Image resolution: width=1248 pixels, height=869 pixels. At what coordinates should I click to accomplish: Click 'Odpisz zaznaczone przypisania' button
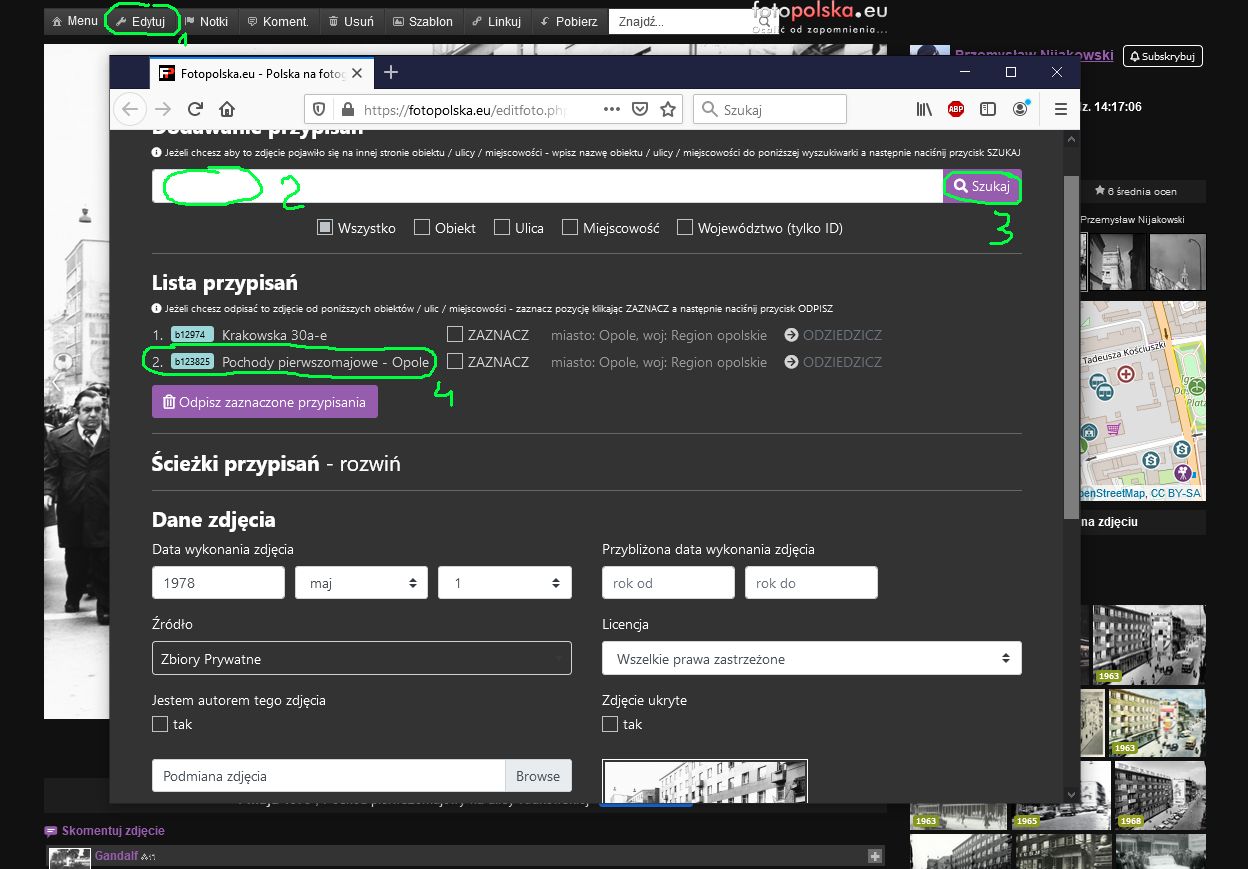point(265,401)
